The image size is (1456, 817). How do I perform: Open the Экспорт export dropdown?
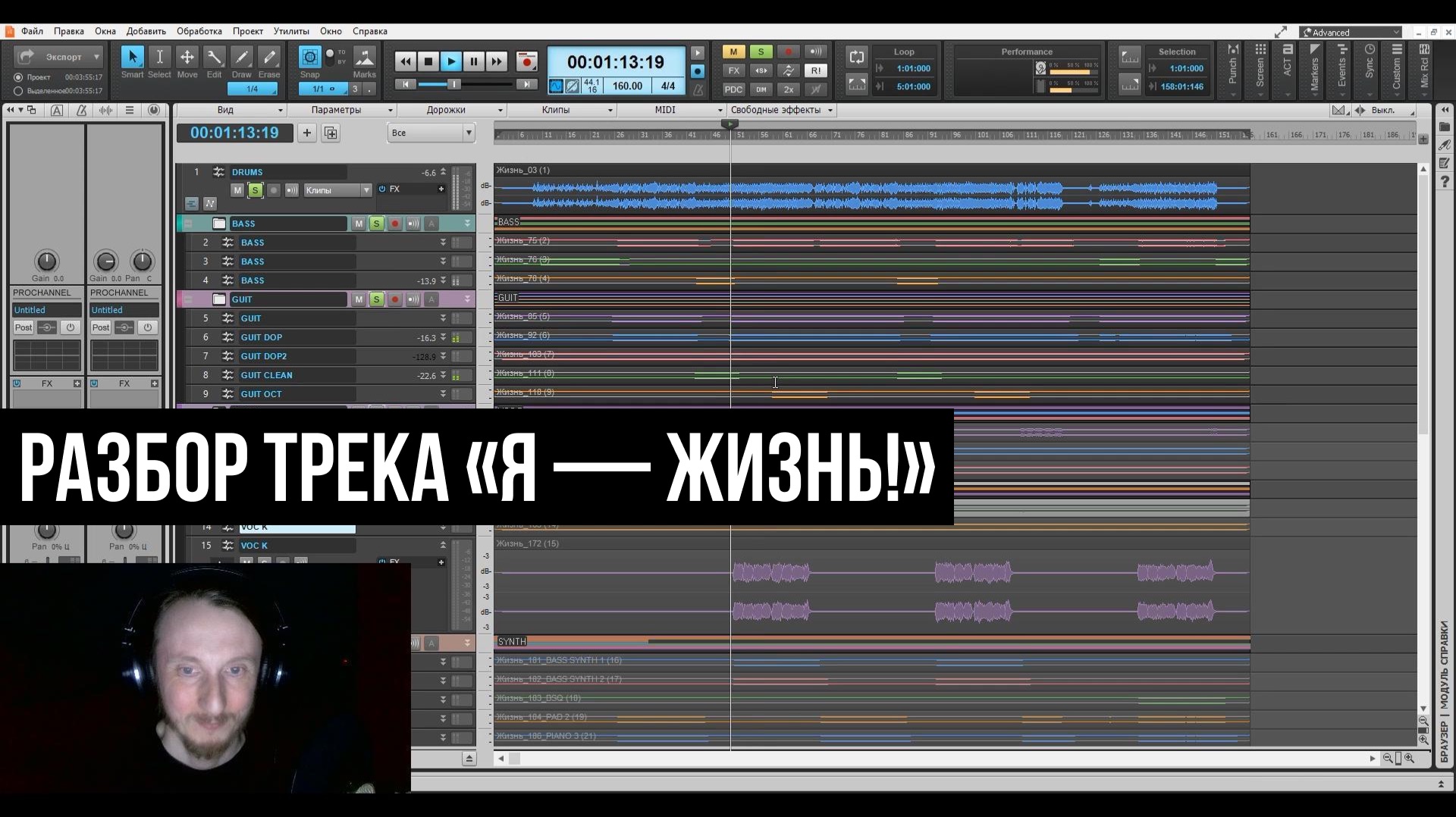[59, 57]
